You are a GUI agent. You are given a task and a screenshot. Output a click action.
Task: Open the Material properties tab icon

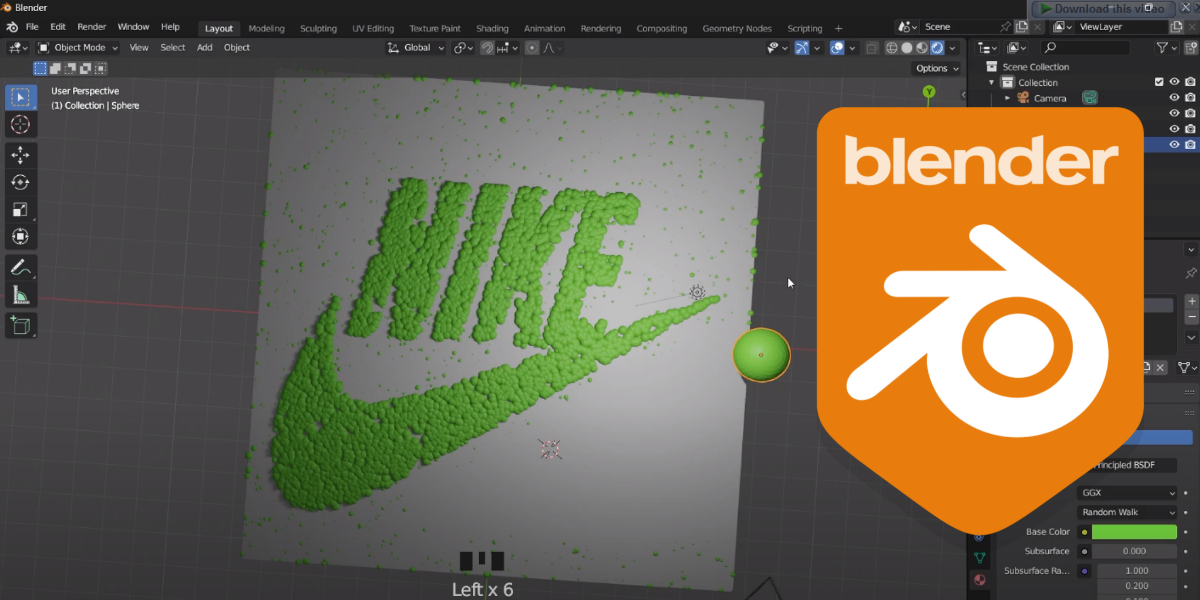[x=979, y=579]
